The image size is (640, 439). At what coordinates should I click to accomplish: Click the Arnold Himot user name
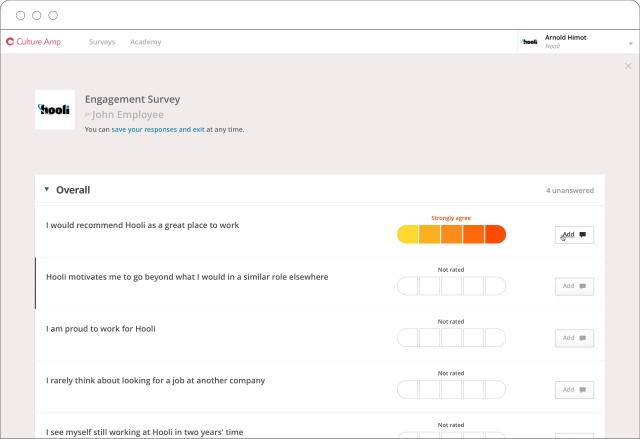[x=566, y=38]
